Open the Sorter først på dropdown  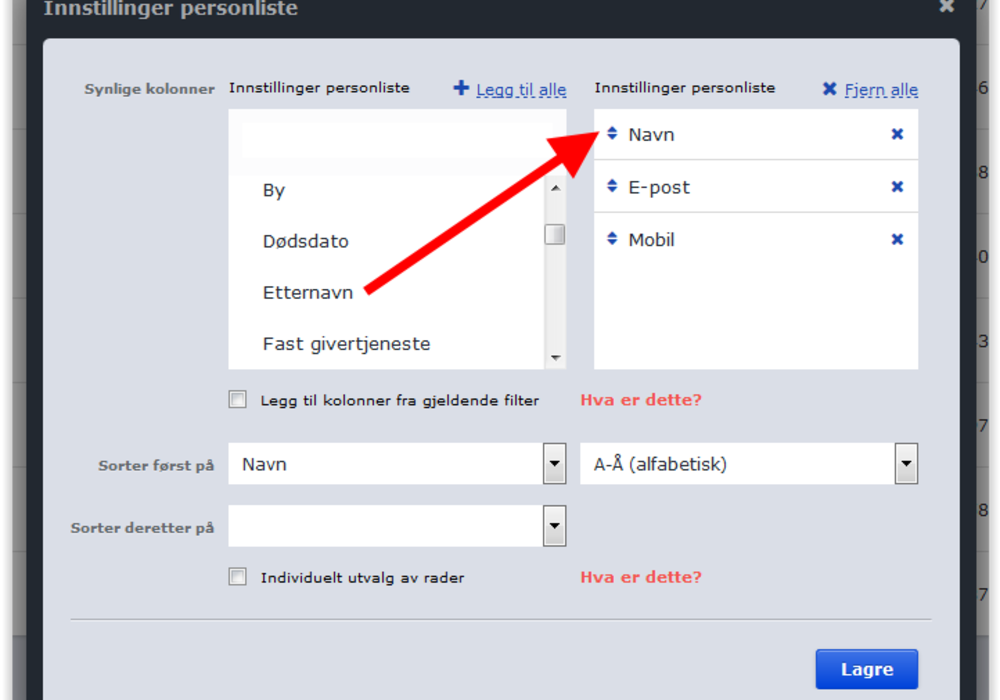(x=397, y=464)
